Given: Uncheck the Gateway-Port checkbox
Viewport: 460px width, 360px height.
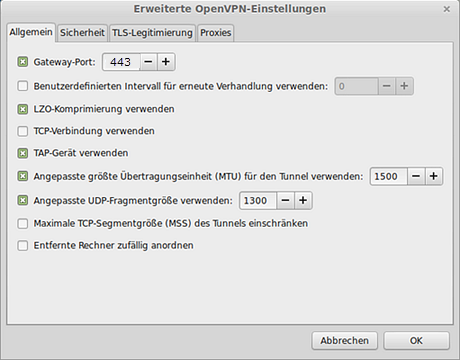Looking at the screenshot, I should [x=23, y=62].
